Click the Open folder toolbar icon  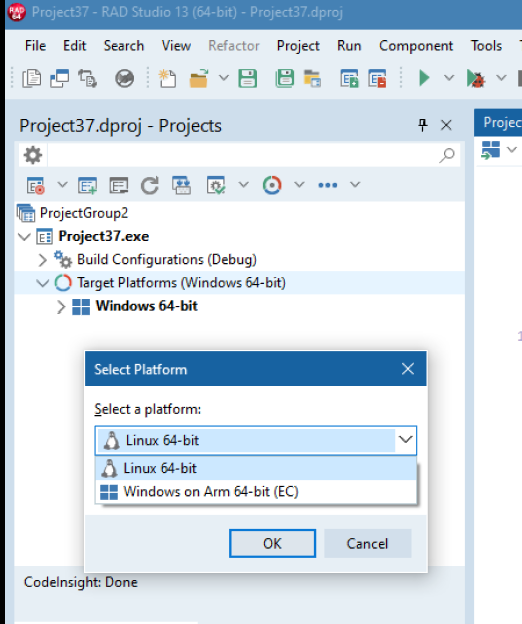pyautogui.click(x=199, y=78)
